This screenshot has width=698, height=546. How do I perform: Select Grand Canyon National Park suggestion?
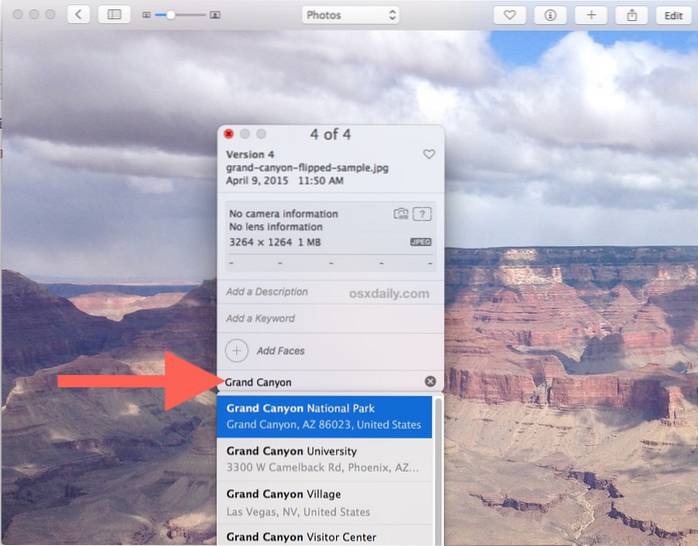(324, 417)
